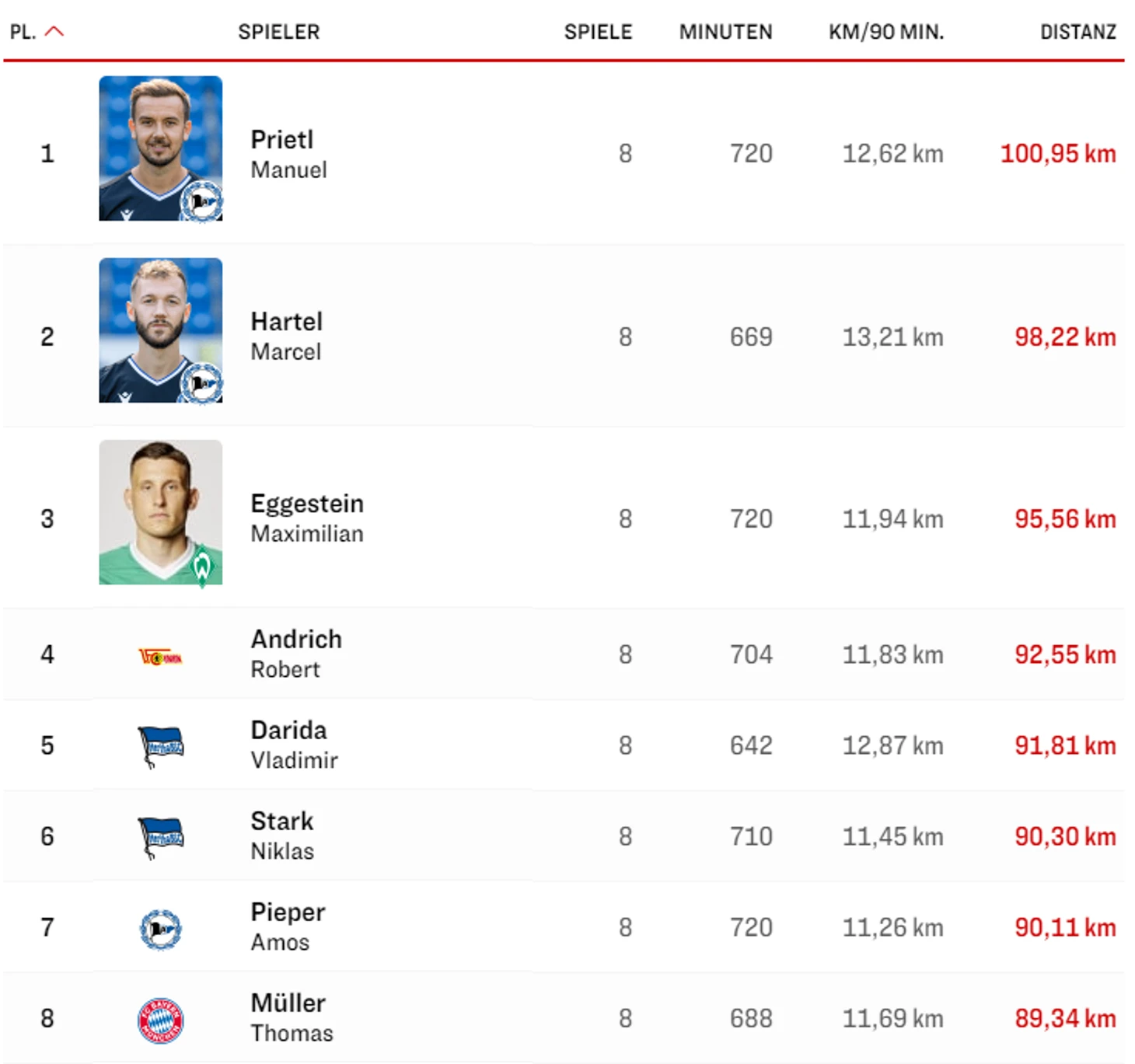Click the Hertha BSC flag beside Darida
The image size is (1135, 1064).
pyautogui.click(x=160, y=746)
